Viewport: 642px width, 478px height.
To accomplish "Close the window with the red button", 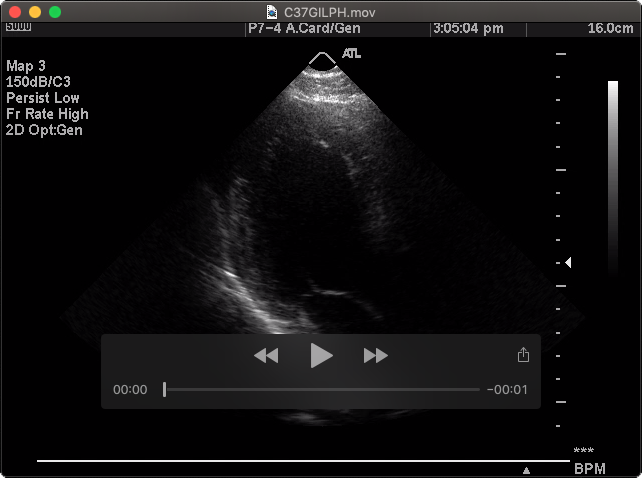I will (x=14, y=11).
